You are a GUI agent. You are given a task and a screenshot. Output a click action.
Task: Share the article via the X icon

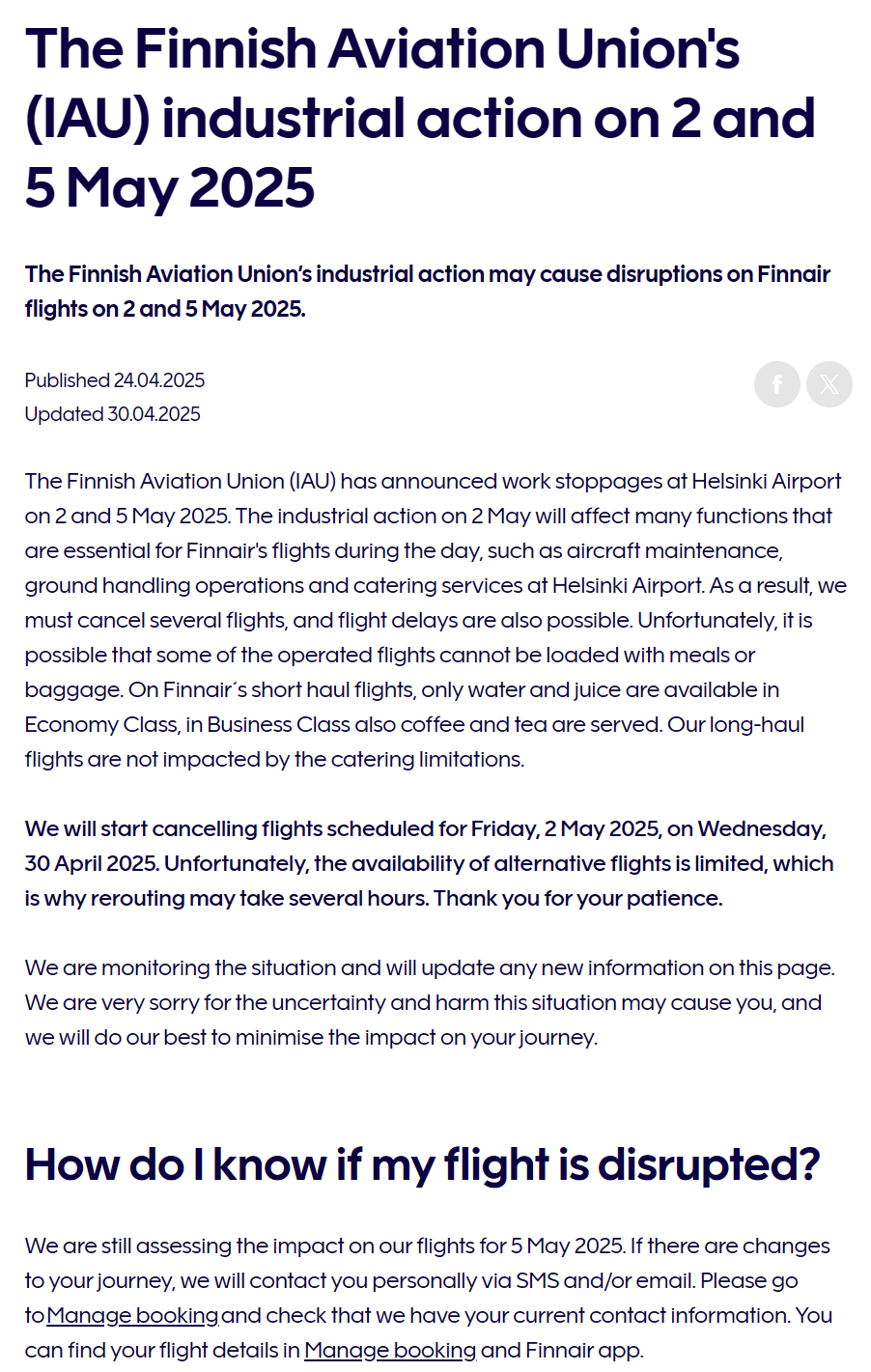point(829,384)
